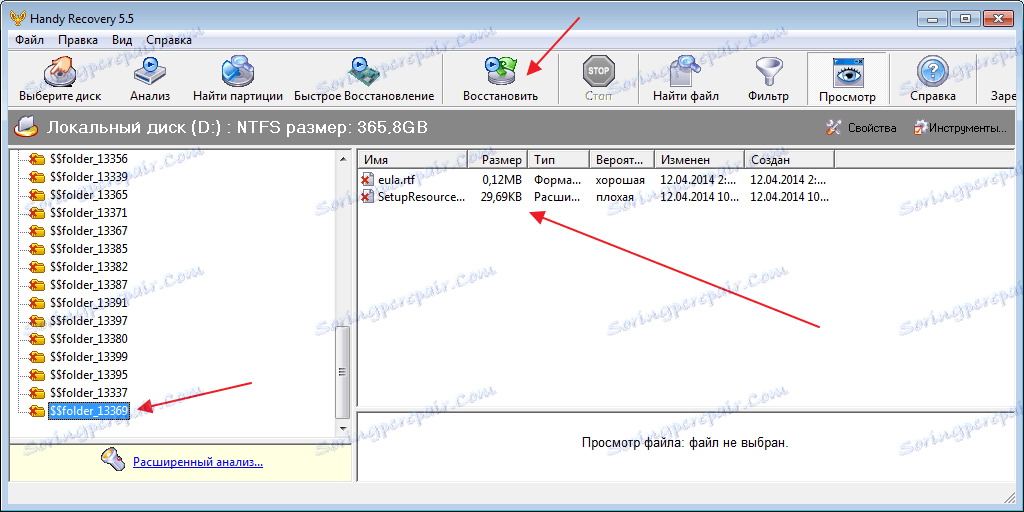The width and height of the screenshot is (1024, 512).
Task: Click folder tree scrollbar up arrow
Action: pos(343,158)
